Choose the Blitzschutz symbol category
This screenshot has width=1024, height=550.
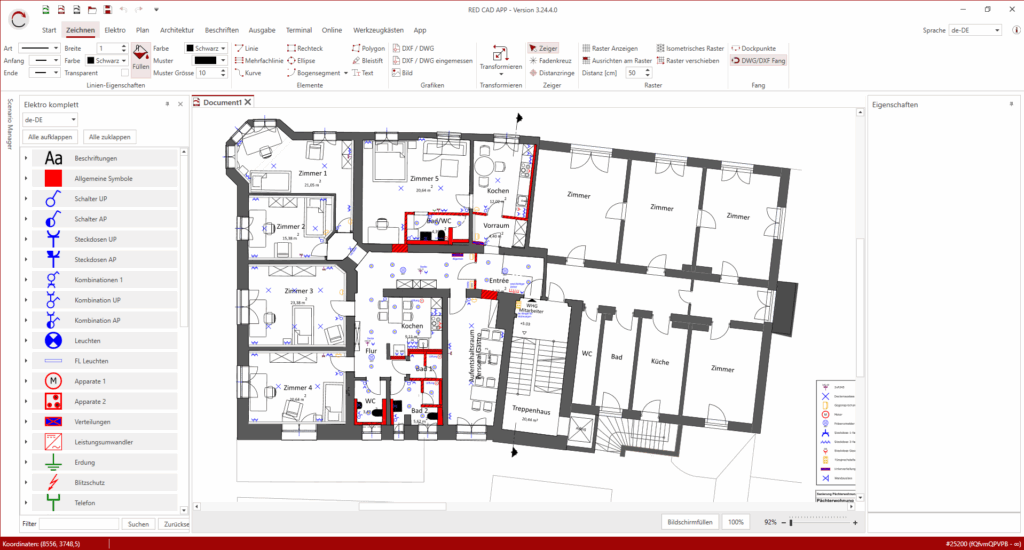click(x=104, y=482)
